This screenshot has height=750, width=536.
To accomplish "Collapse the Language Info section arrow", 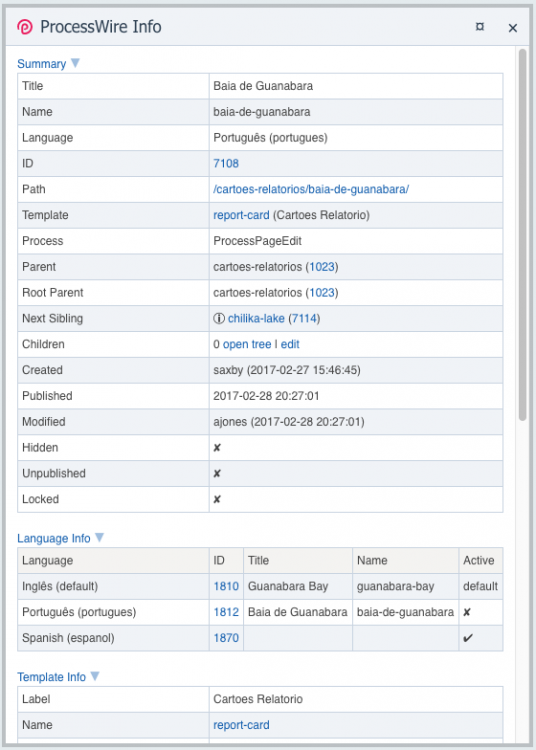I will click(x=99, y=537).
